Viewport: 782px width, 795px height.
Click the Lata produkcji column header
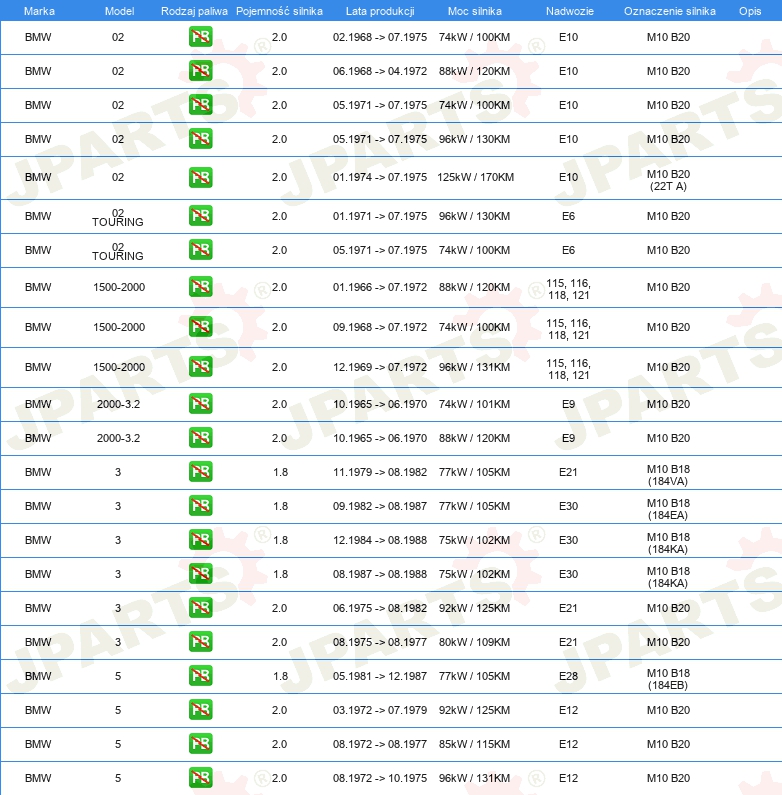(380, 11)
